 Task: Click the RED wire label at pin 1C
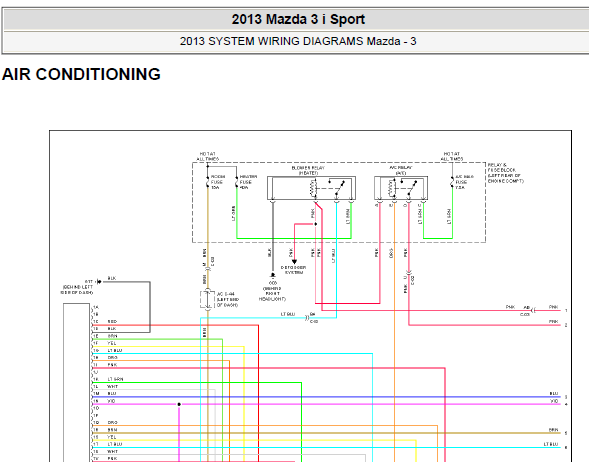pos(112,322)
